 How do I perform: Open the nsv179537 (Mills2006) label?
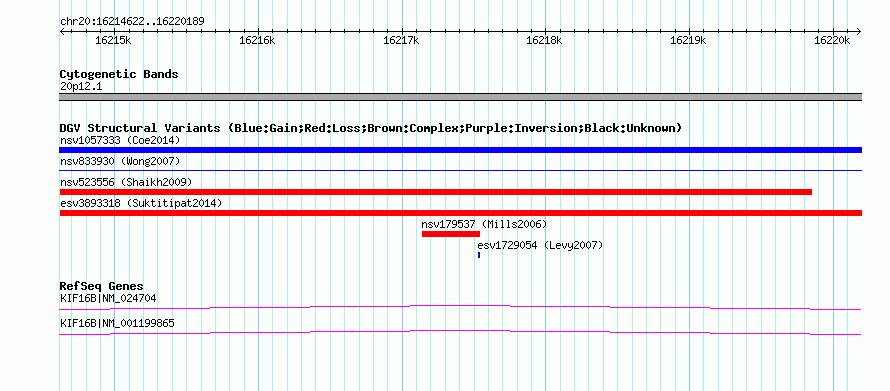pyautogui.click(x=484, y=224)
